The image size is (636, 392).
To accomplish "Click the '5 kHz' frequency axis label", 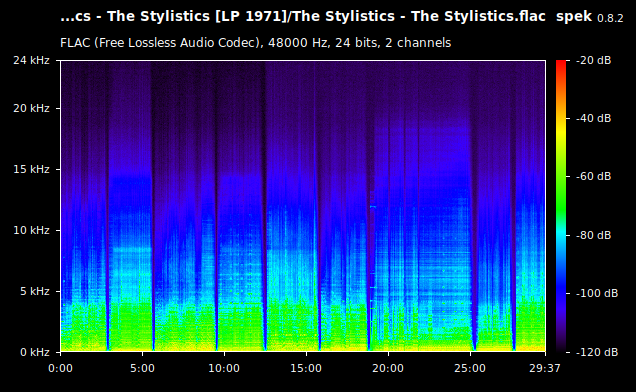I will pos(34,291).
